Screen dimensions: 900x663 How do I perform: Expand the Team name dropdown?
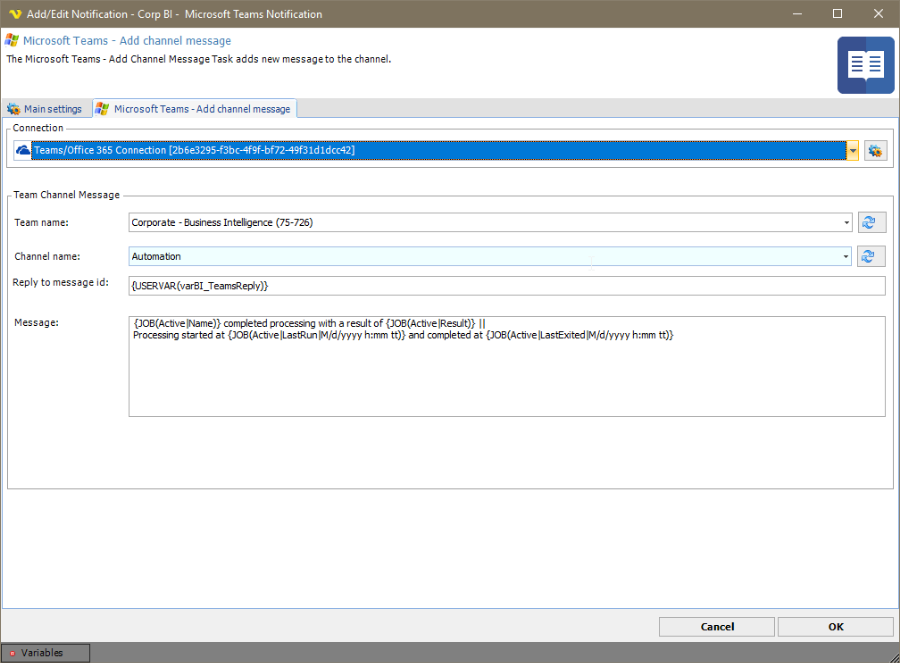pyautogui.click(x=846, y=222)
